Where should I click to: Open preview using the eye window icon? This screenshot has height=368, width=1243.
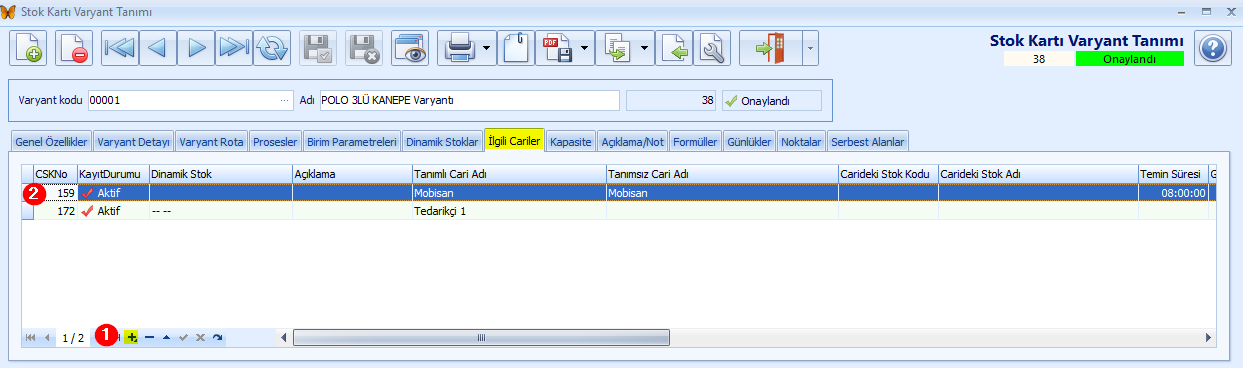pyautogui.click(x=410, y=48)
